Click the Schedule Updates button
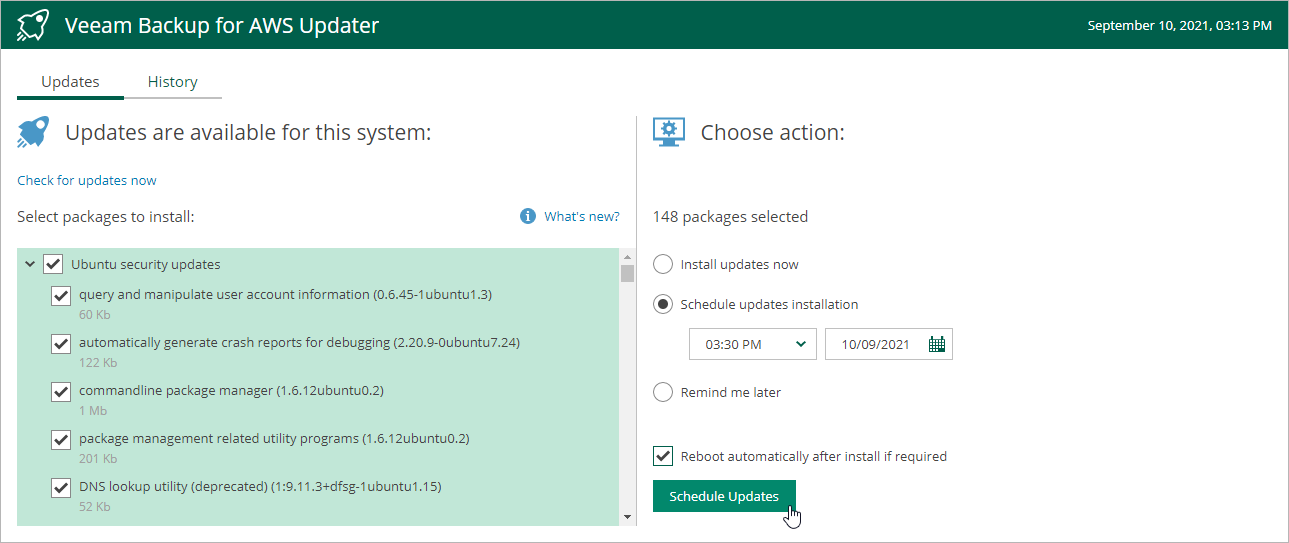This screenshot has height=543, width=1289. coord(724,496)
